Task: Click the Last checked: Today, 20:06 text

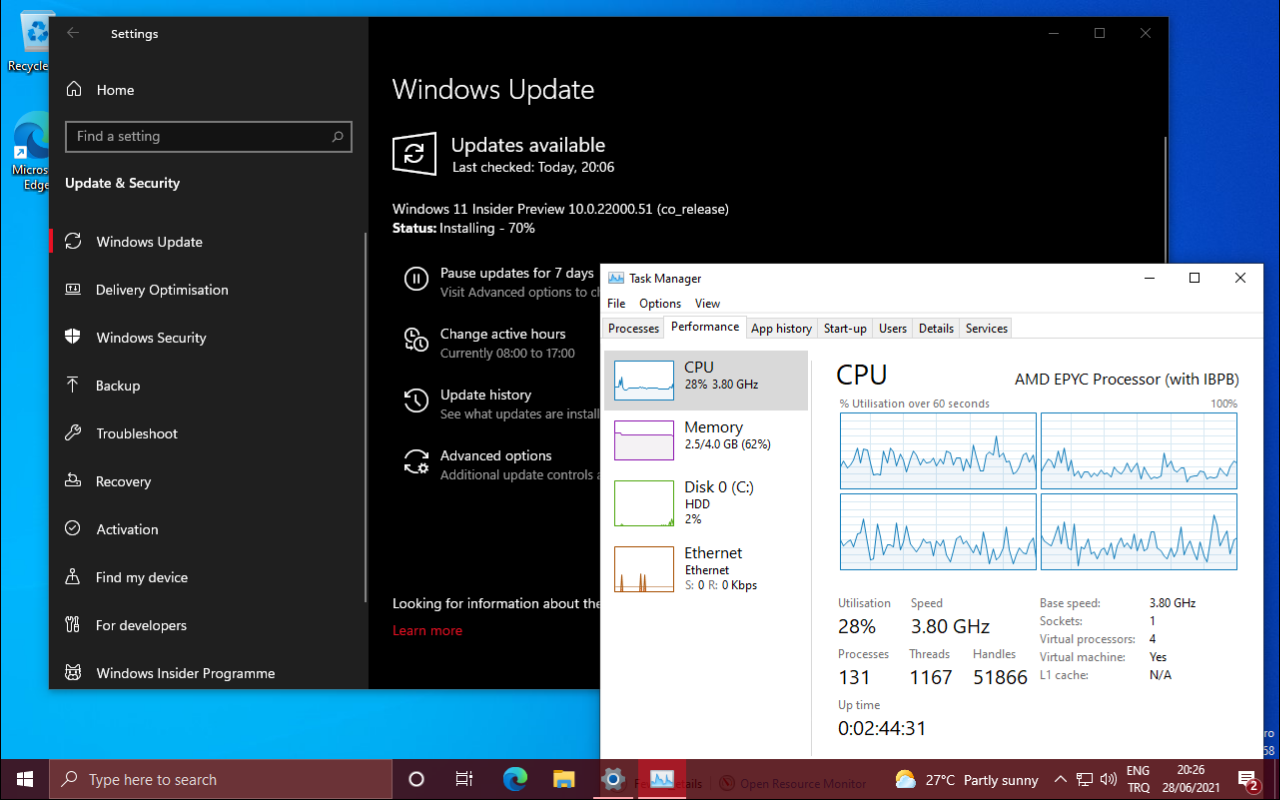Action: pyautogui.click(x=533, y=168)
